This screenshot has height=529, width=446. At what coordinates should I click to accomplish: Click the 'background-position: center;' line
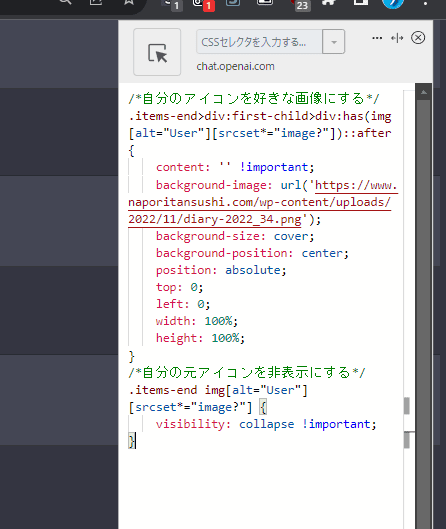coord(252,253)
